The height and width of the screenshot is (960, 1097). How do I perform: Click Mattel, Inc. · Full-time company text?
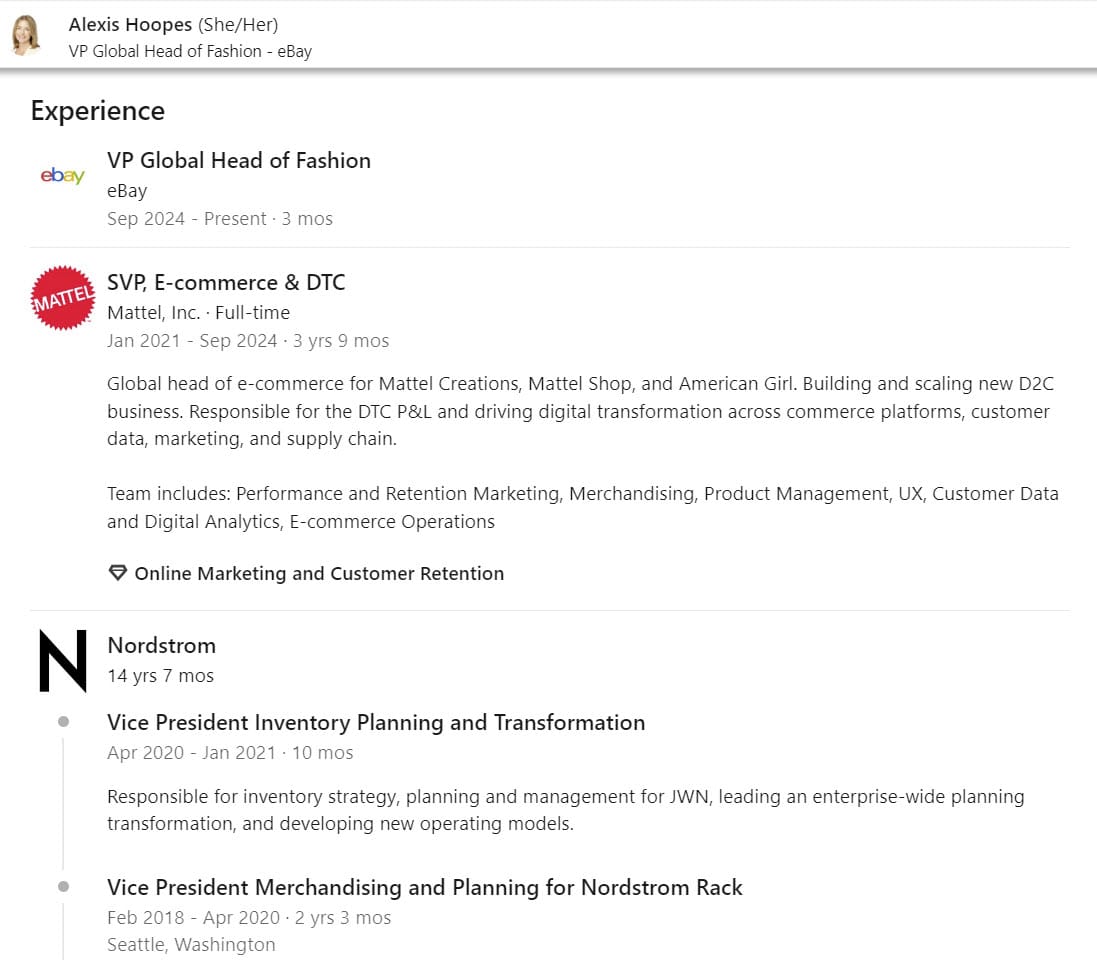pos(198,312)
